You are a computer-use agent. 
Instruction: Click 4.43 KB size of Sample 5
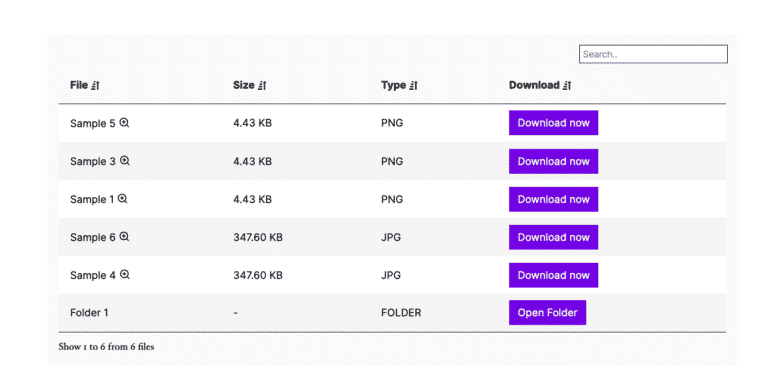[x=252, y=123]
